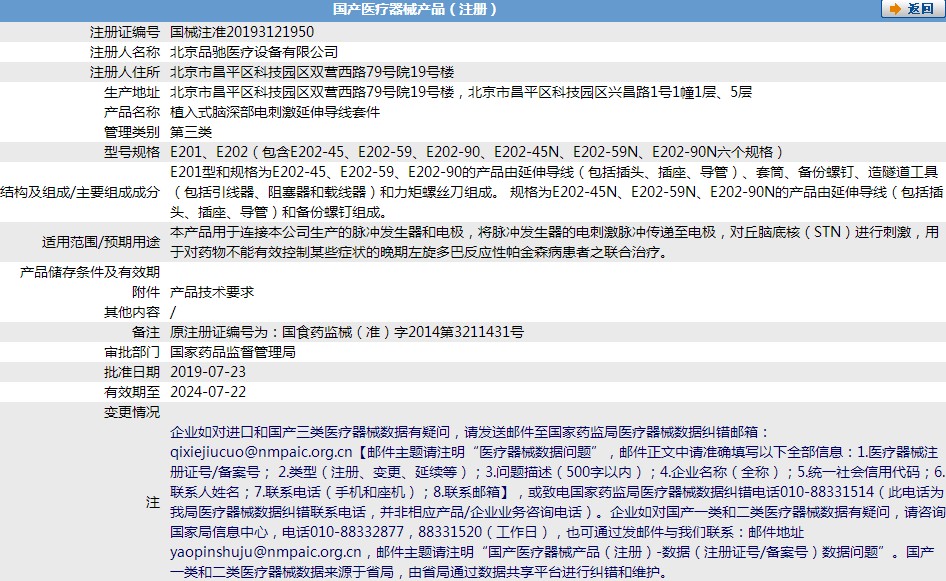Click the orange arrow icon on 返回 button
946x581 pixels.
895,9
